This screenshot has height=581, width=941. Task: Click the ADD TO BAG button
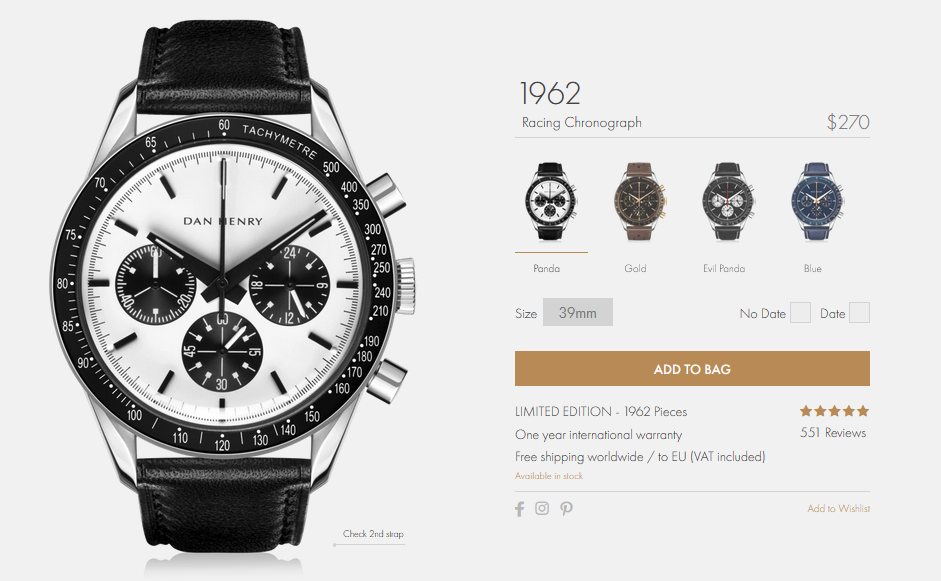click(x=692, y=369)
